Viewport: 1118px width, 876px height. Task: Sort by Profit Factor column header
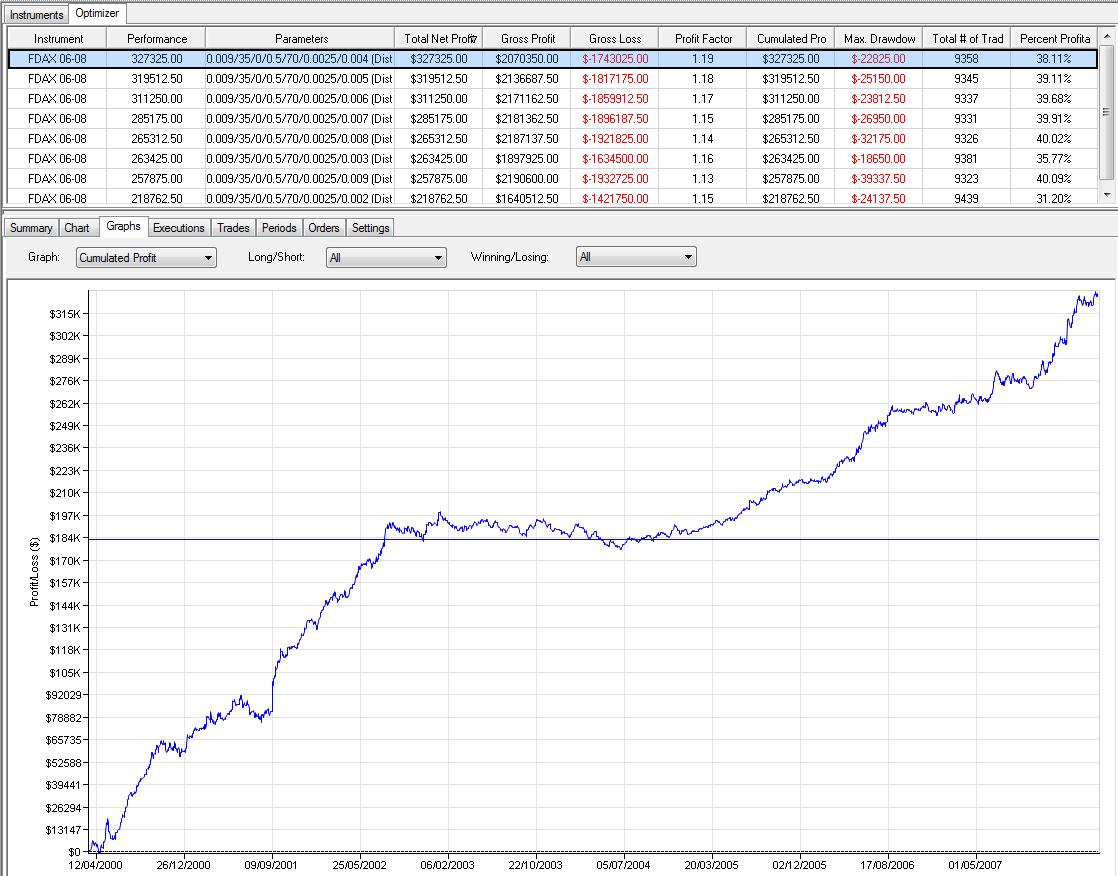pos(703,39)
